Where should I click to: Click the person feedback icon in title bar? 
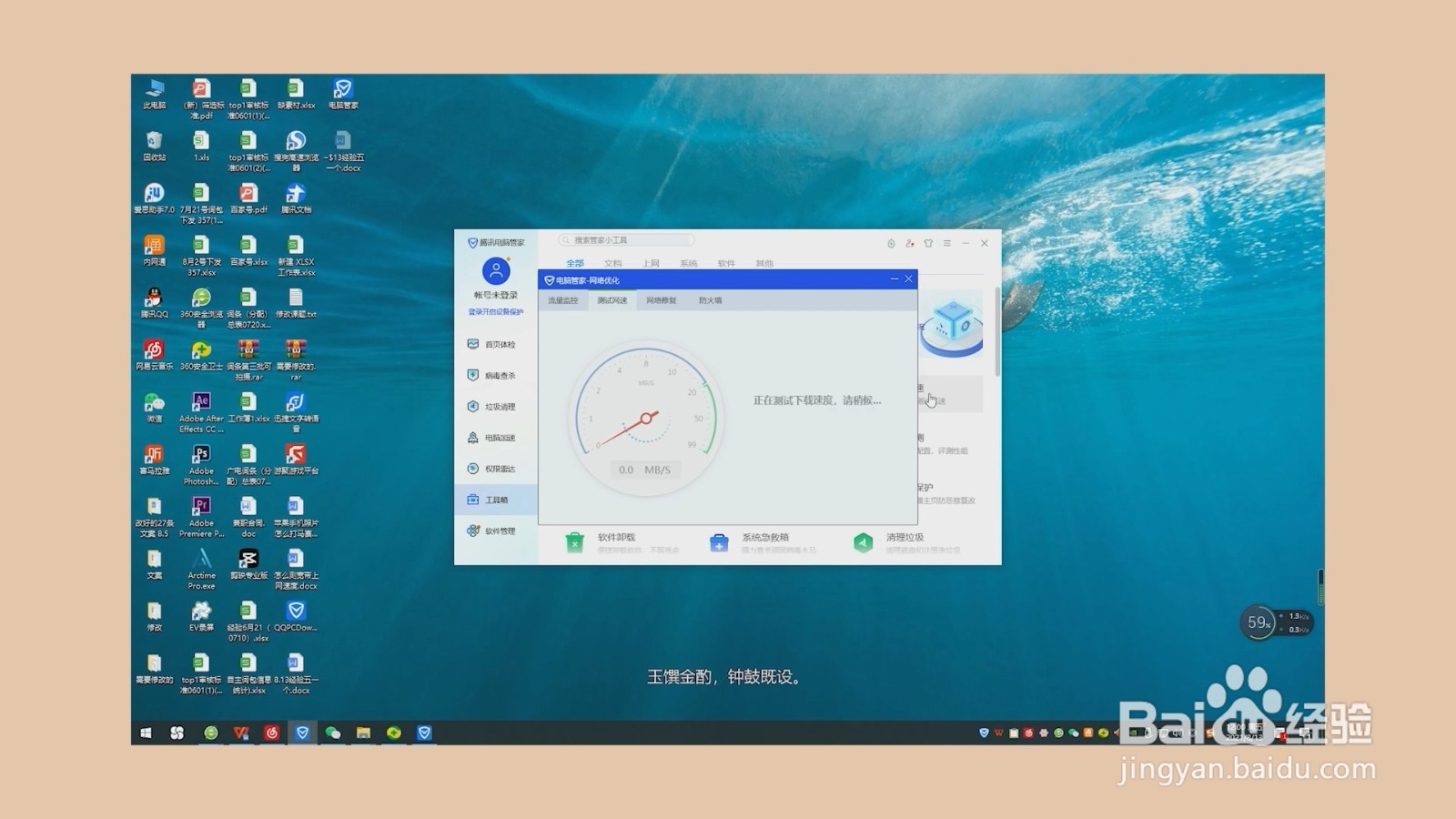click(x=910, y=243)
